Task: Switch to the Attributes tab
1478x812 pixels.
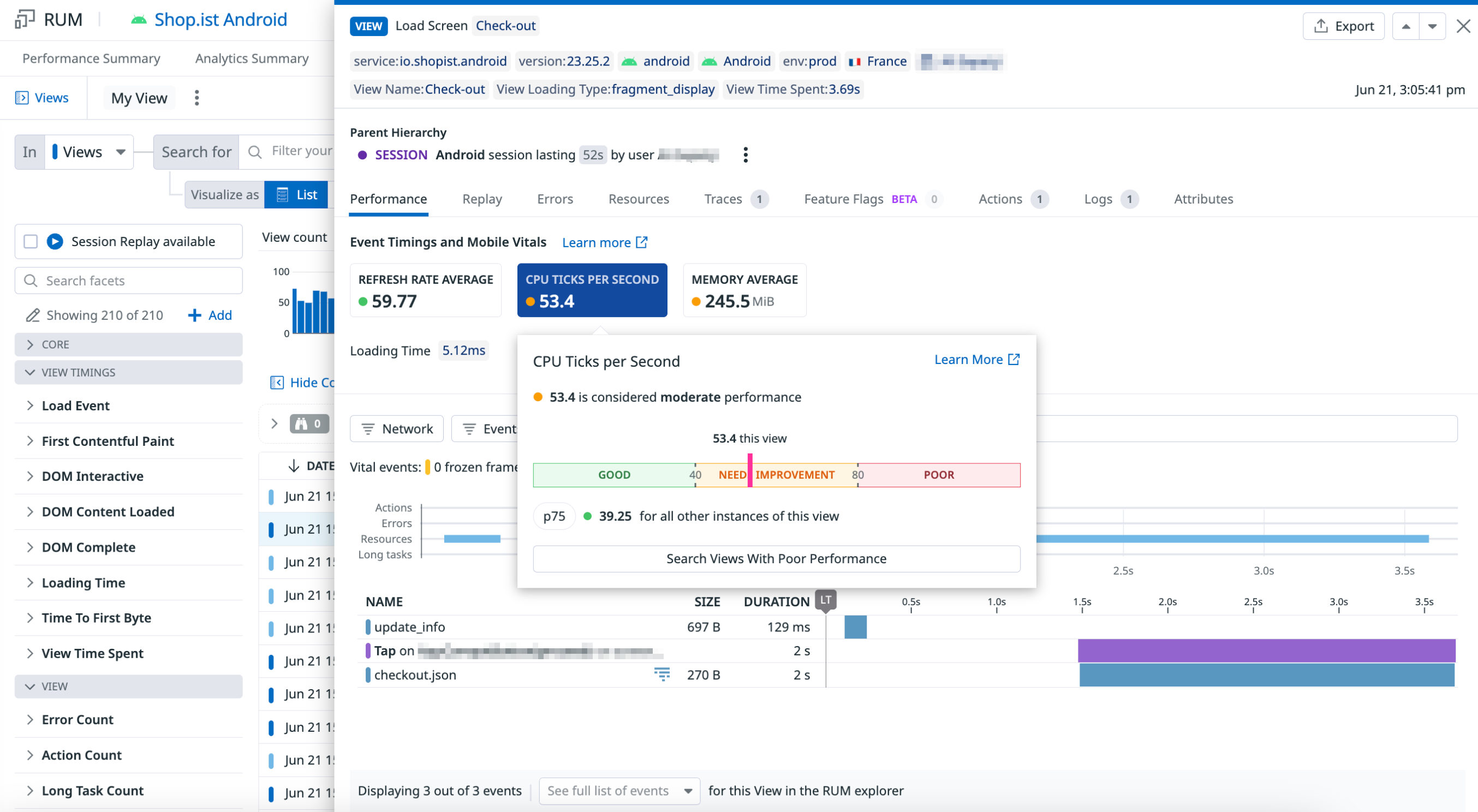Action: [1203, 199]
